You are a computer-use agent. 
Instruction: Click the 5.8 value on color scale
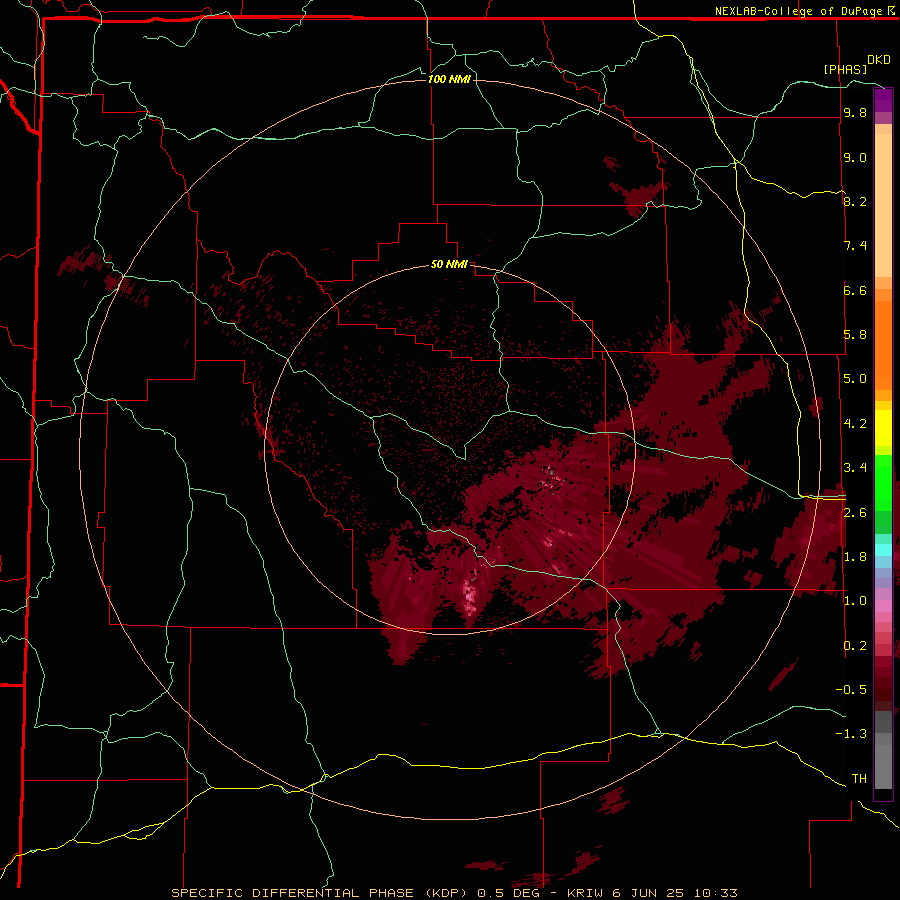(x=855, y=335)
